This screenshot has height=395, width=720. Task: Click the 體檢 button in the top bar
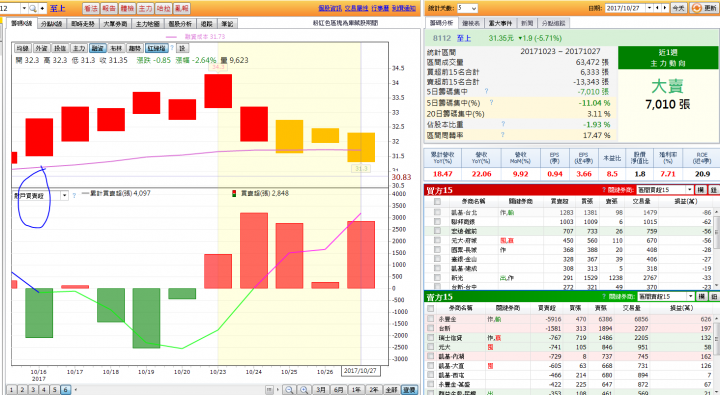[x=127, y=8]
